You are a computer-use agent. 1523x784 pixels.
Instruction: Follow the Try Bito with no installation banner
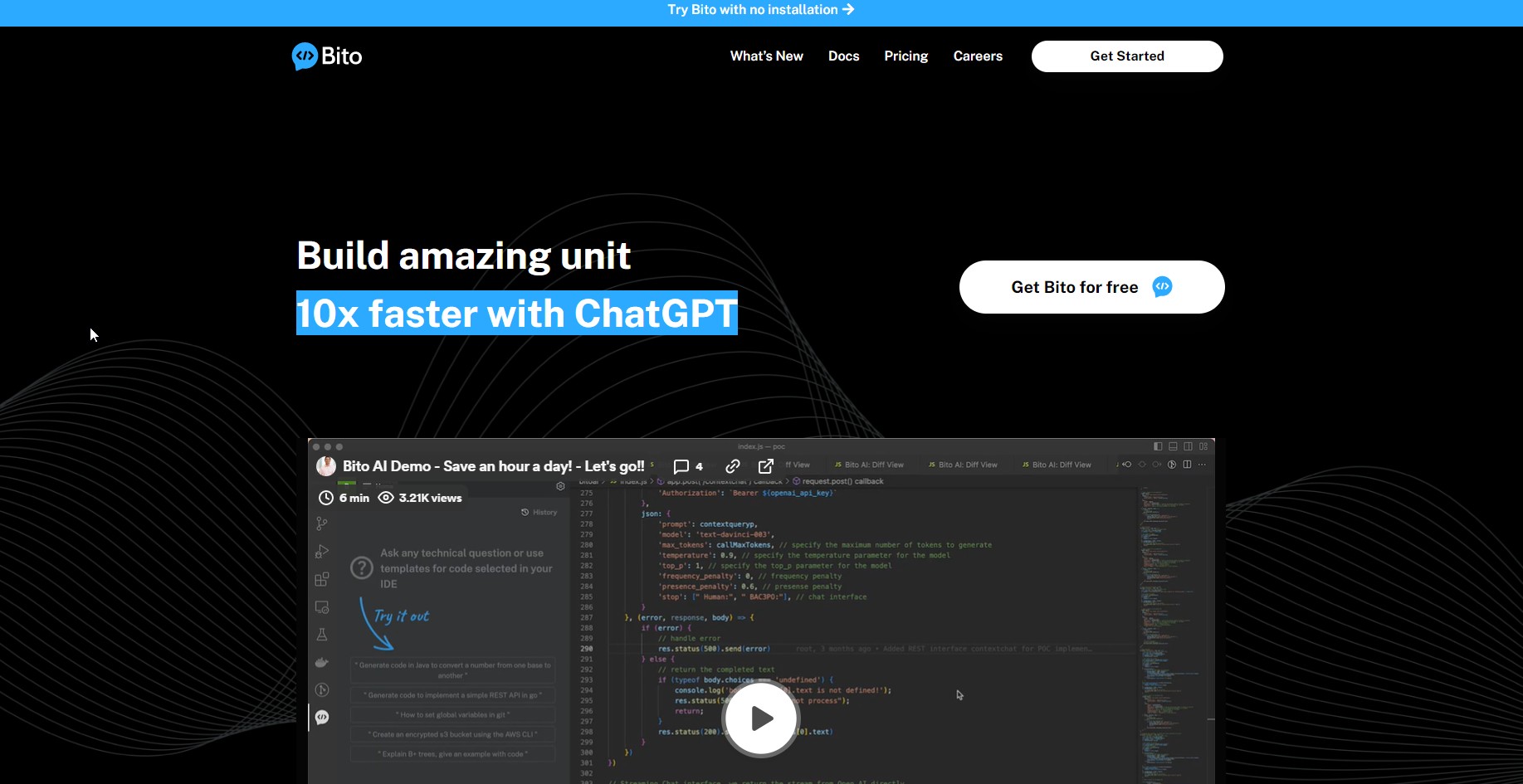click(x=760, y=10)
